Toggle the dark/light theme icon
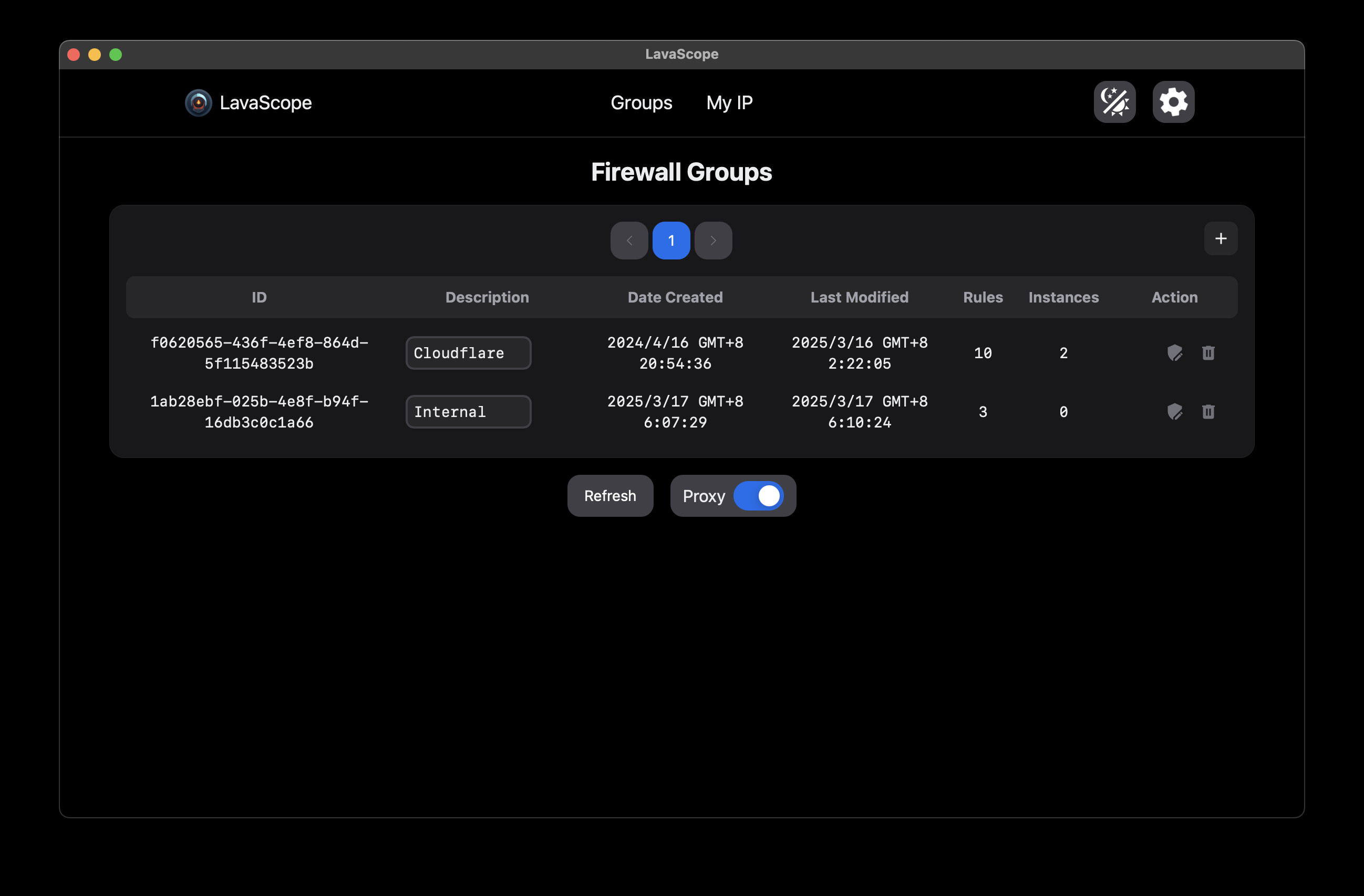This screenshot has height=896, width=1364. [1114, 102]
